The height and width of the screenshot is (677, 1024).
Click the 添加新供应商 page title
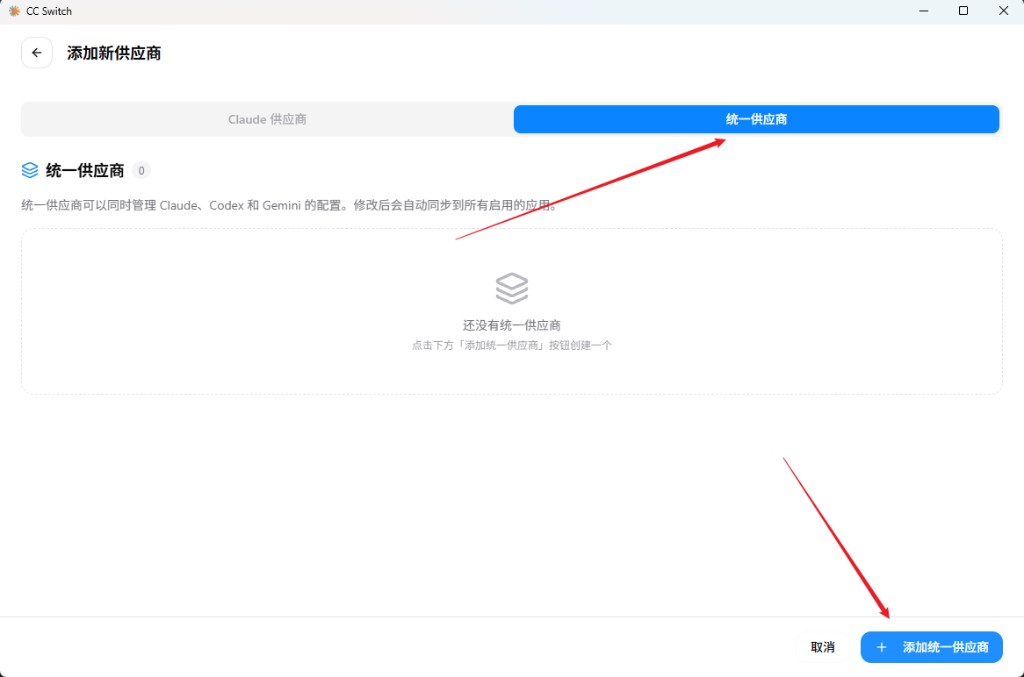click(114, 53)
